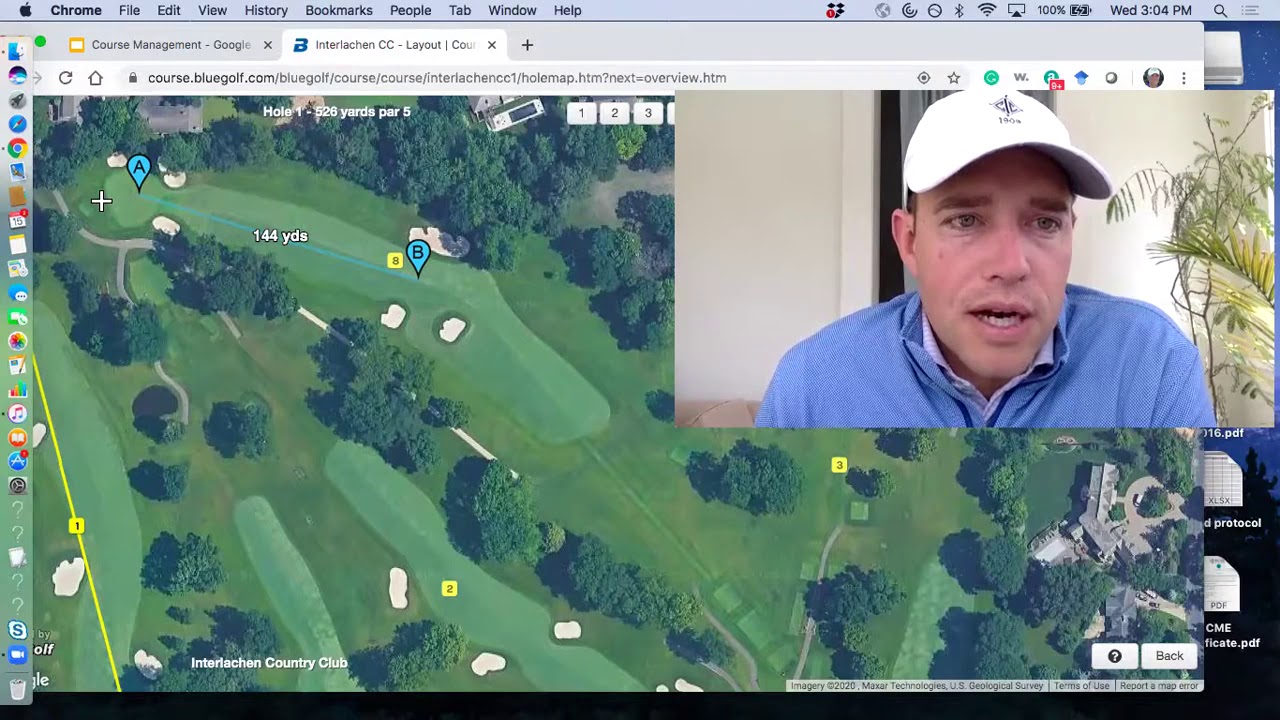Open Notification Center
This screenshot has height=720, width=1280.
pos(1250,10)
